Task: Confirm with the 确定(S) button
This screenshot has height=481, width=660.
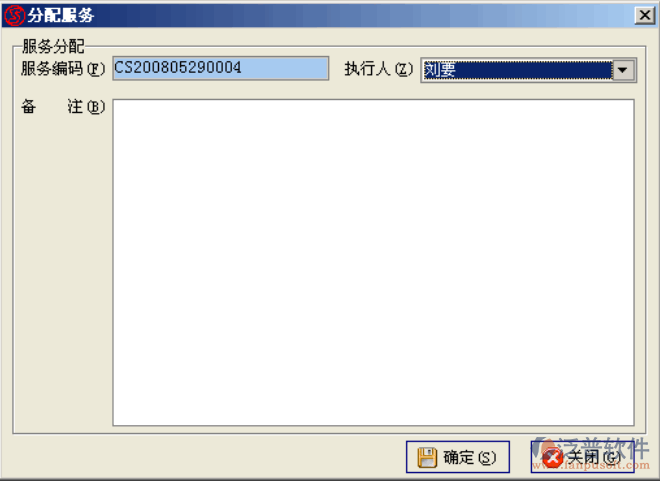Action: coord(458,457)
